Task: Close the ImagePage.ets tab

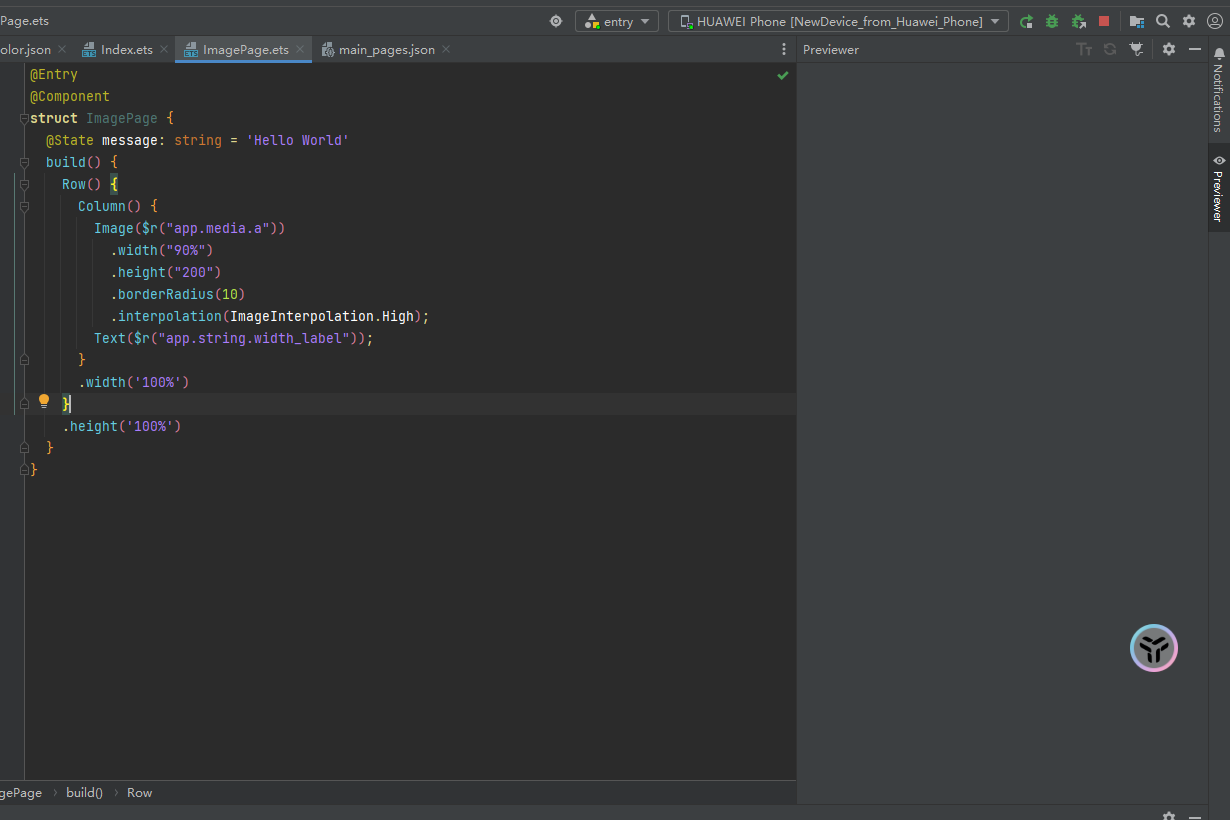Action: [x=299, y=49]
